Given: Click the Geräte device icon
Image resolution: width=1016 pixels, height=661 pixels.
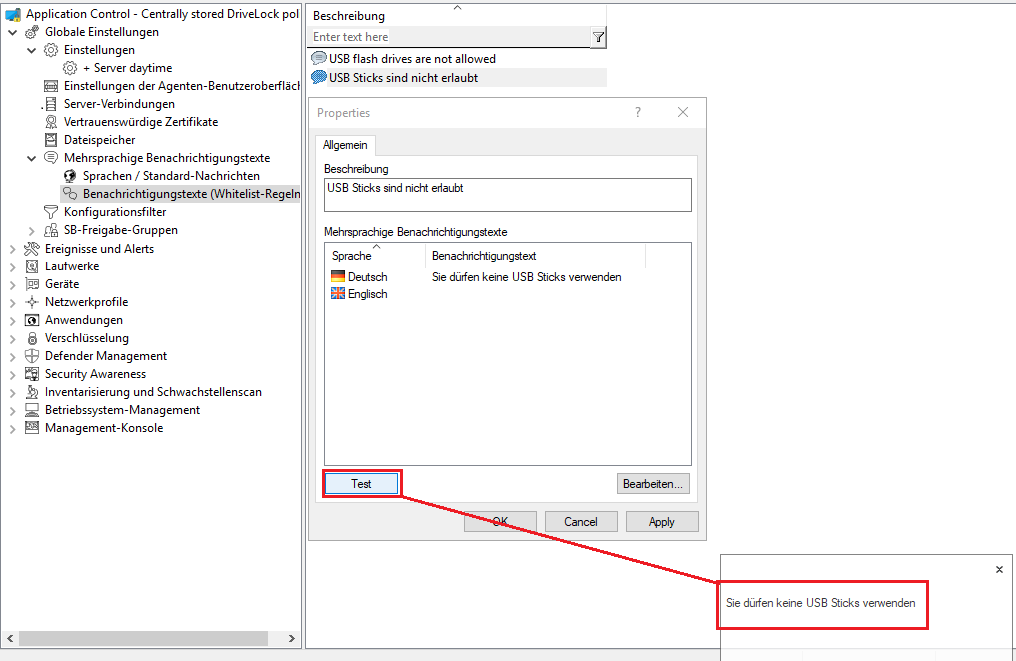Looking at the screenshot, I should 32,284.
